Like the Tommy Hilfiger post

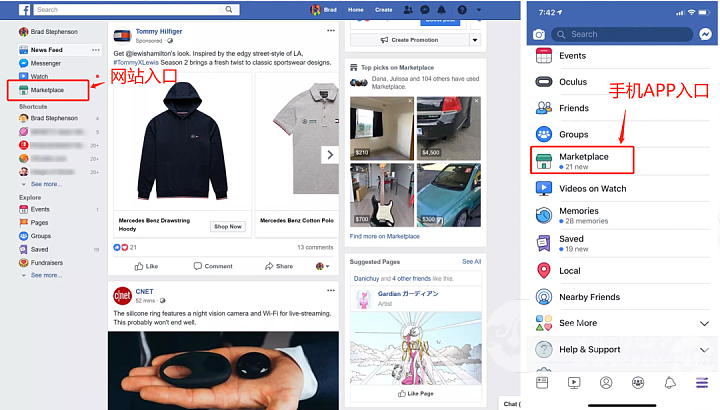pos(146,266)
